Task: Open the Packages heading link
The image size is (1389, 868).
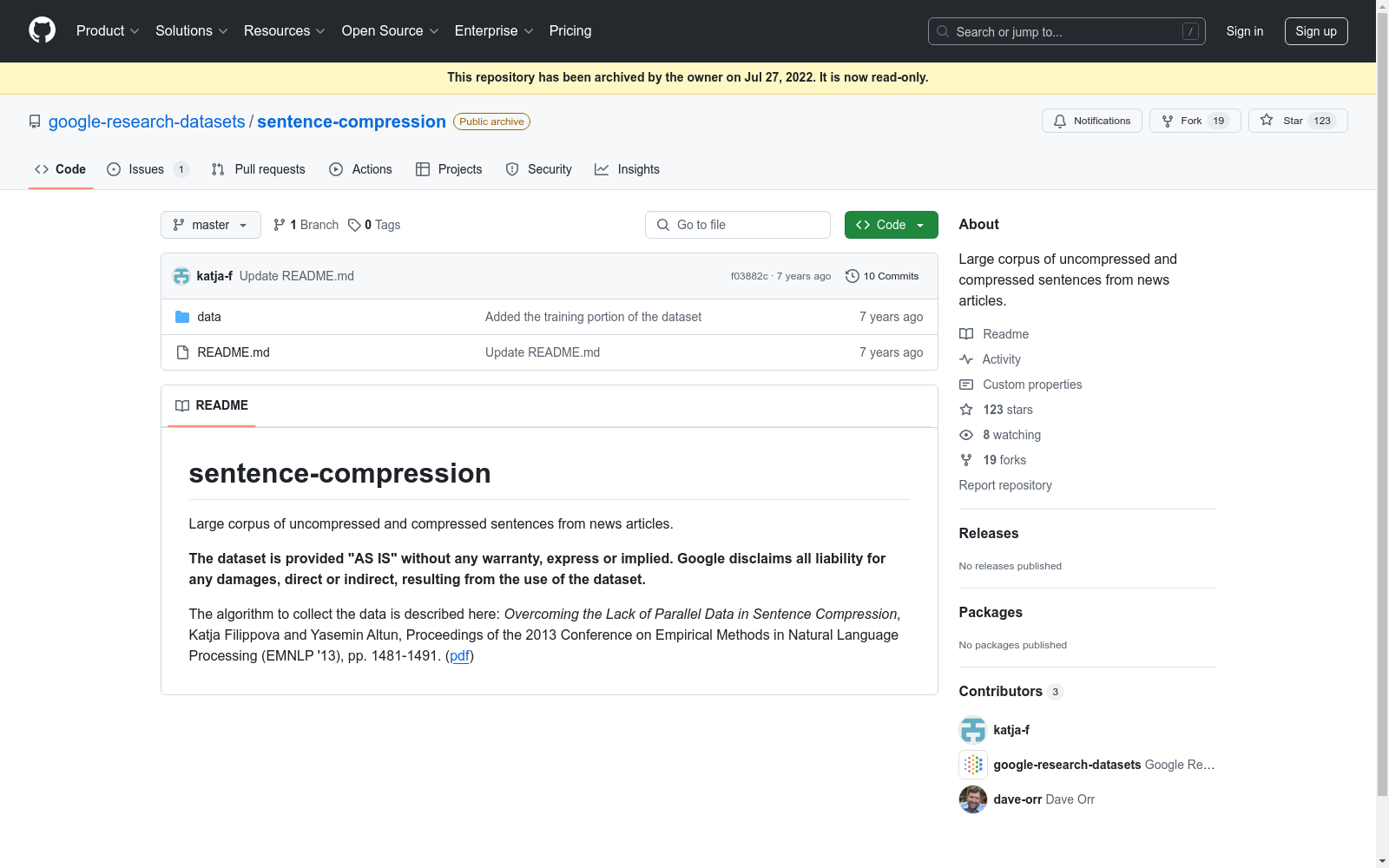Action: 991,612
